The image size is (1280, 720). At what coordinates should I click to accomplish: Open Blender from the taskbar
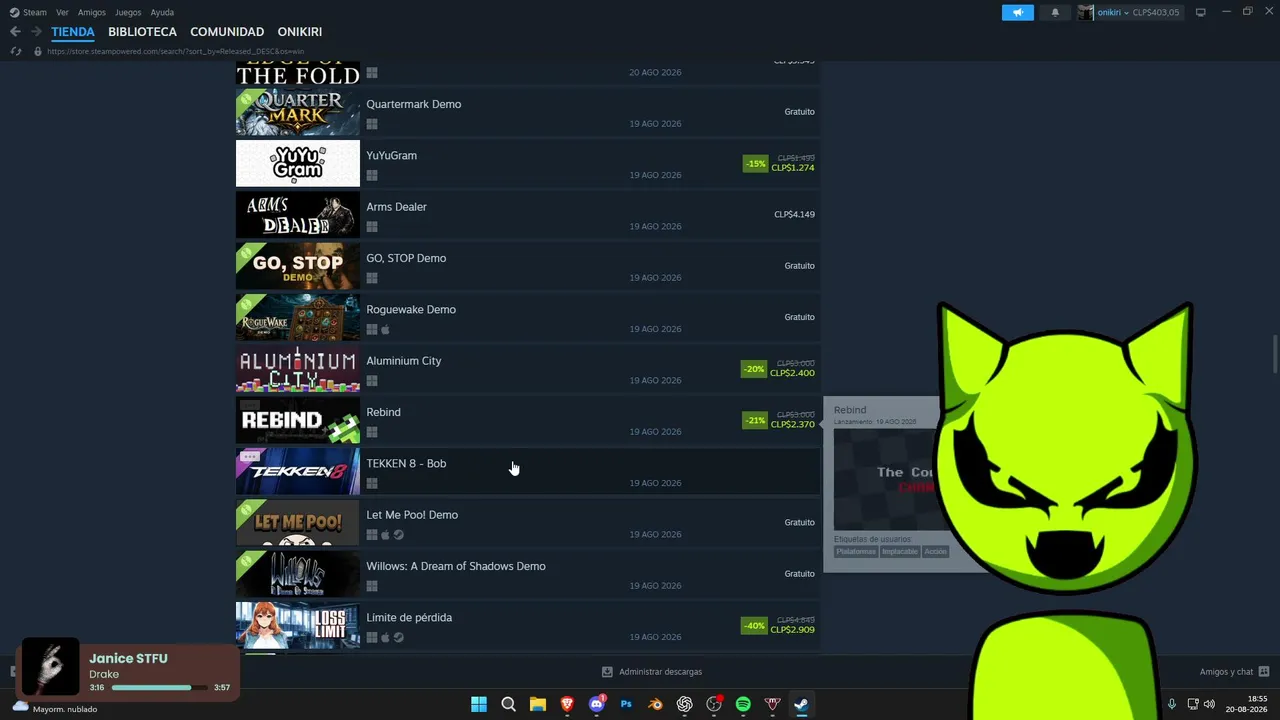click(x=655, y=704)
